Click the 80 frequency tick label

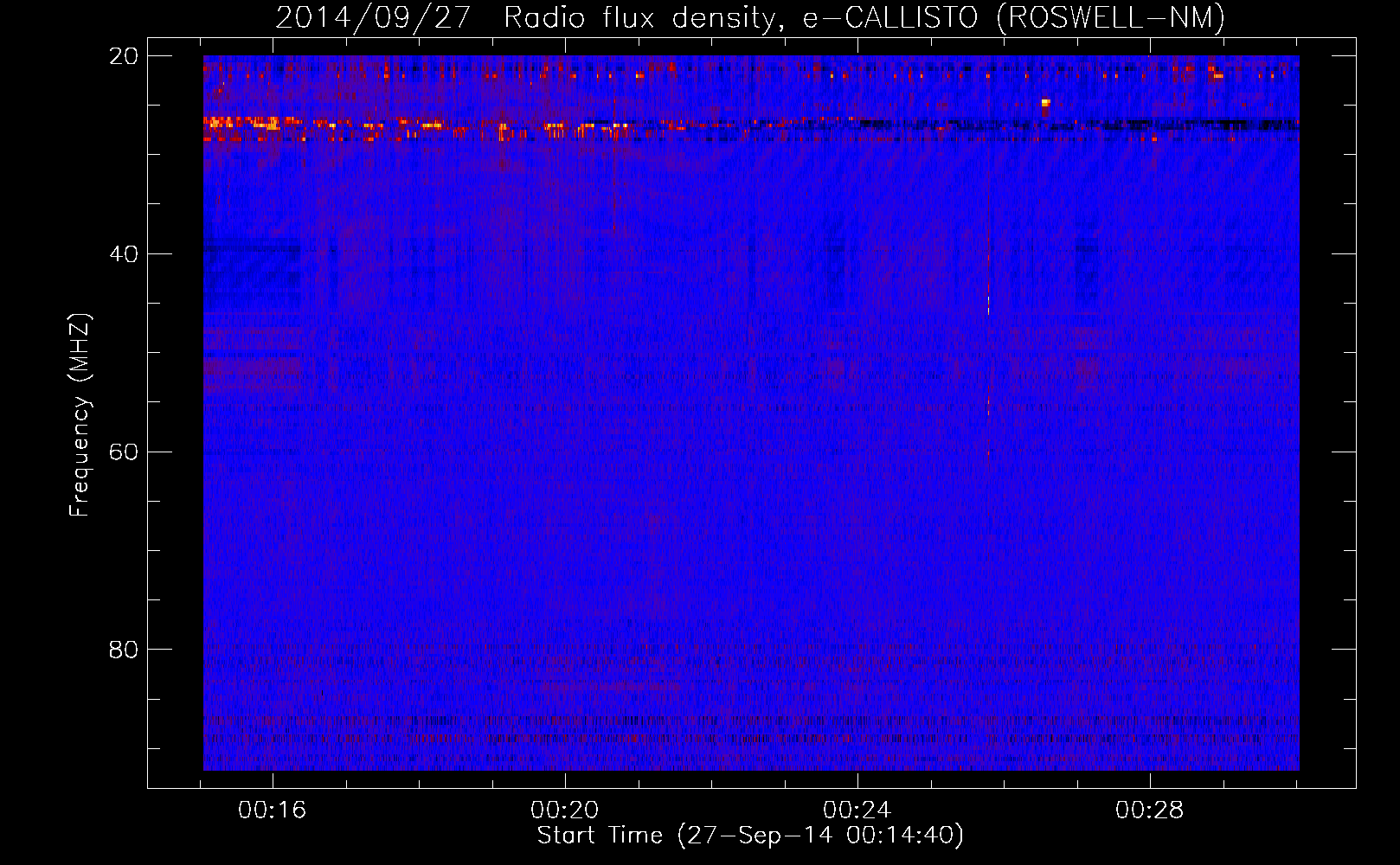123,650
